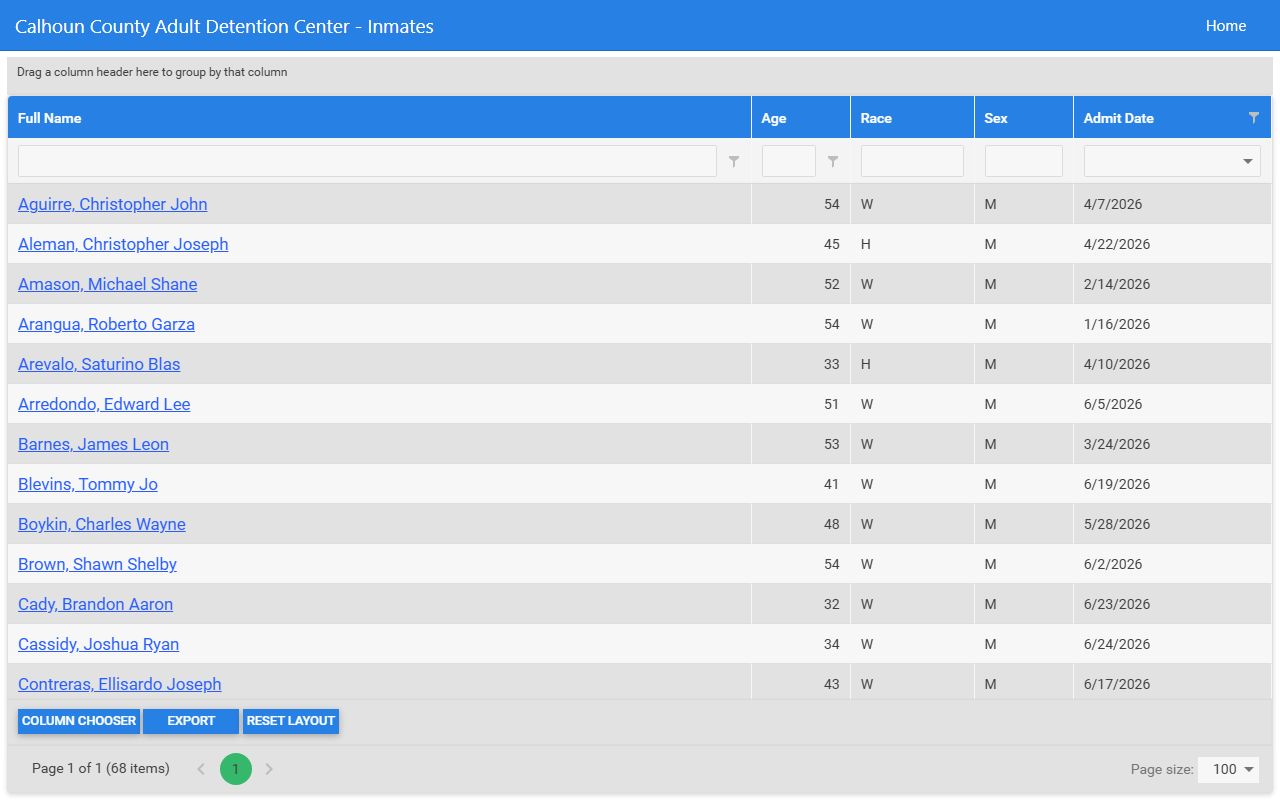
Task: Select admit date 6/19/2026 cell
Action: [x=1172, y=484]
